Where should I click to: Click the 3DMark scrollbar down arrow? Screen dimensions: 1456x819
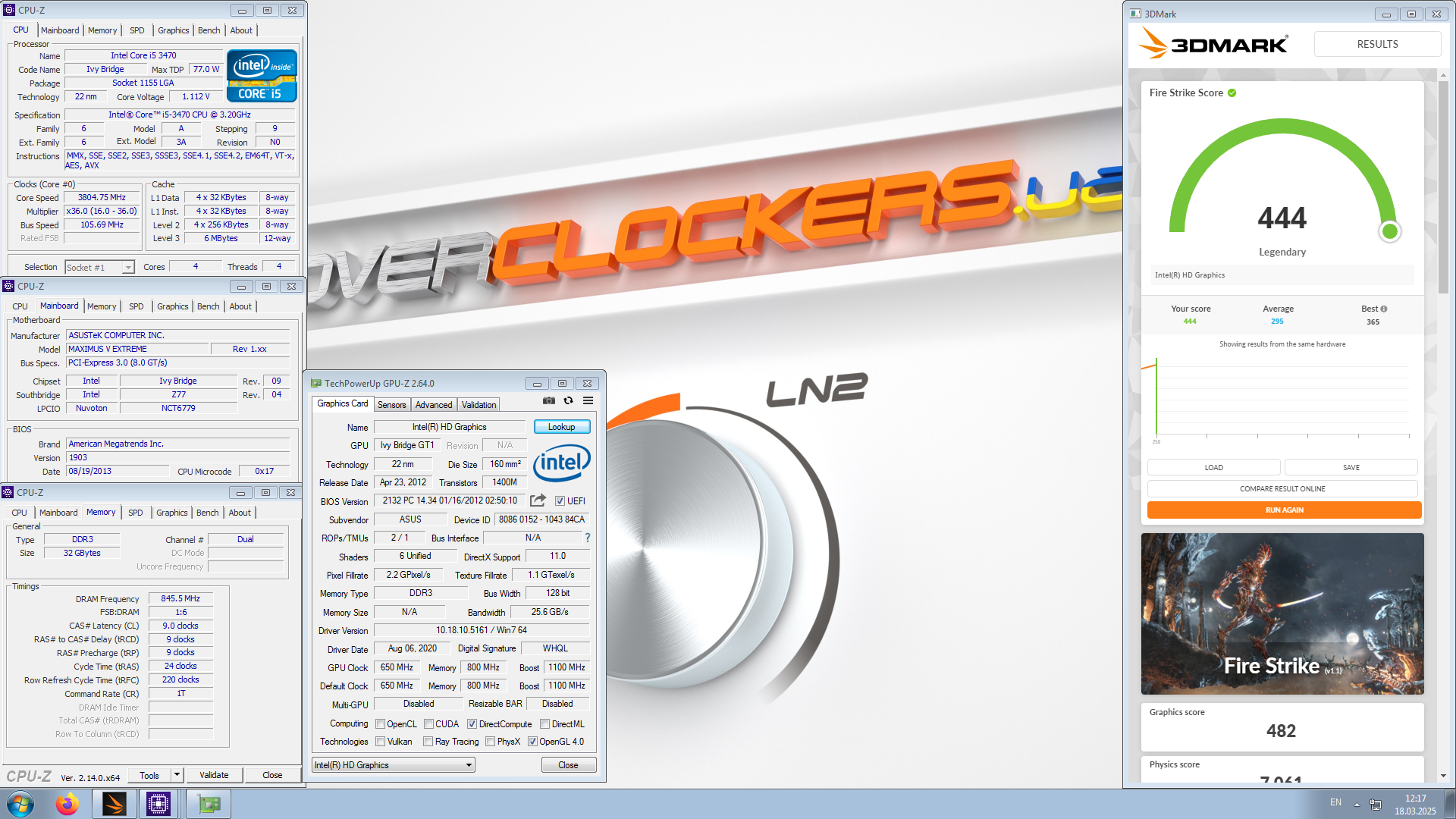[1443, 777]
